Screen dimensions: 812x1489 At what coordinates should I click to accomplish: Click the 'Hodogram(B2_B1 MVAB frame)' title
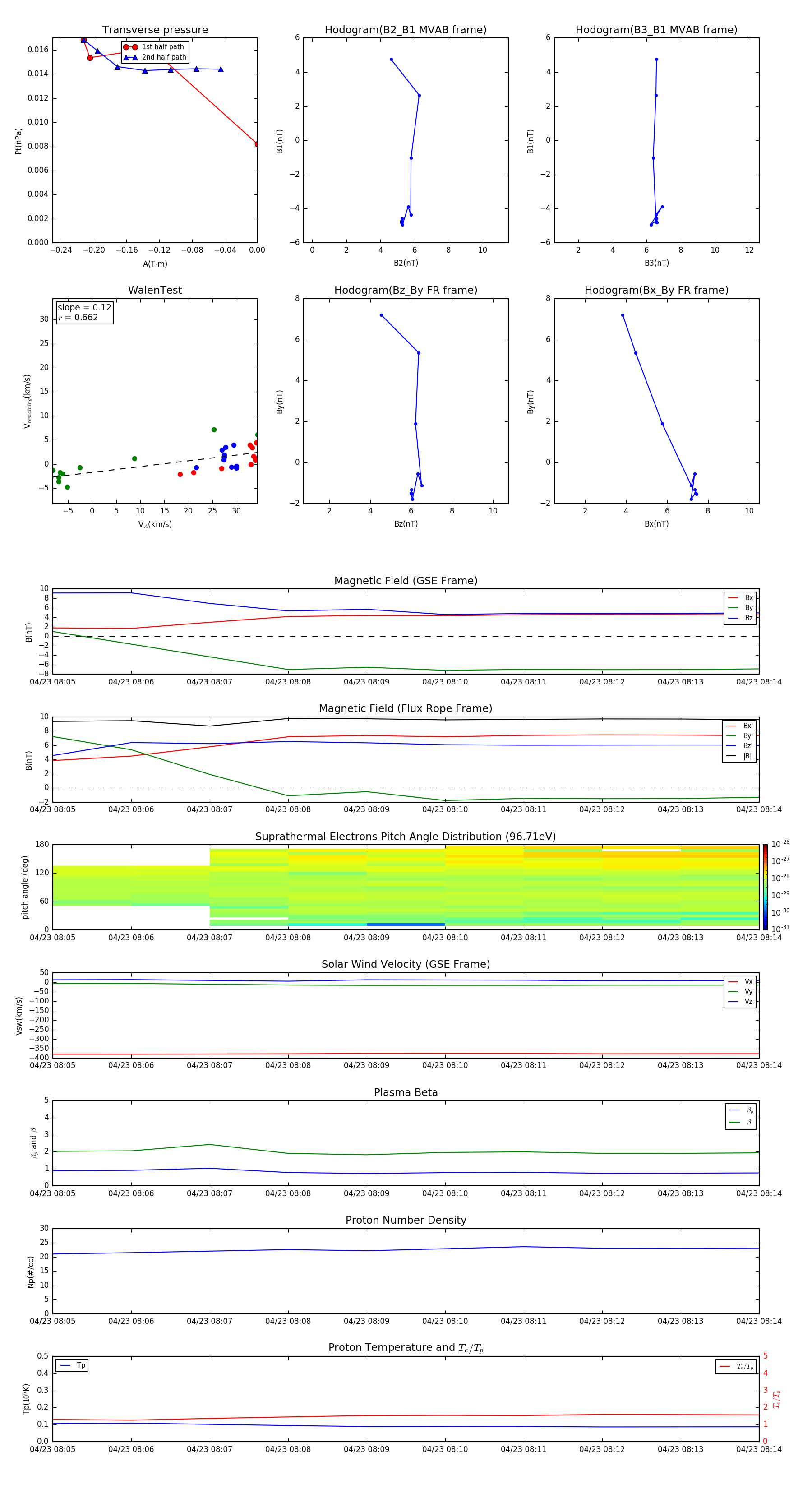406,29
